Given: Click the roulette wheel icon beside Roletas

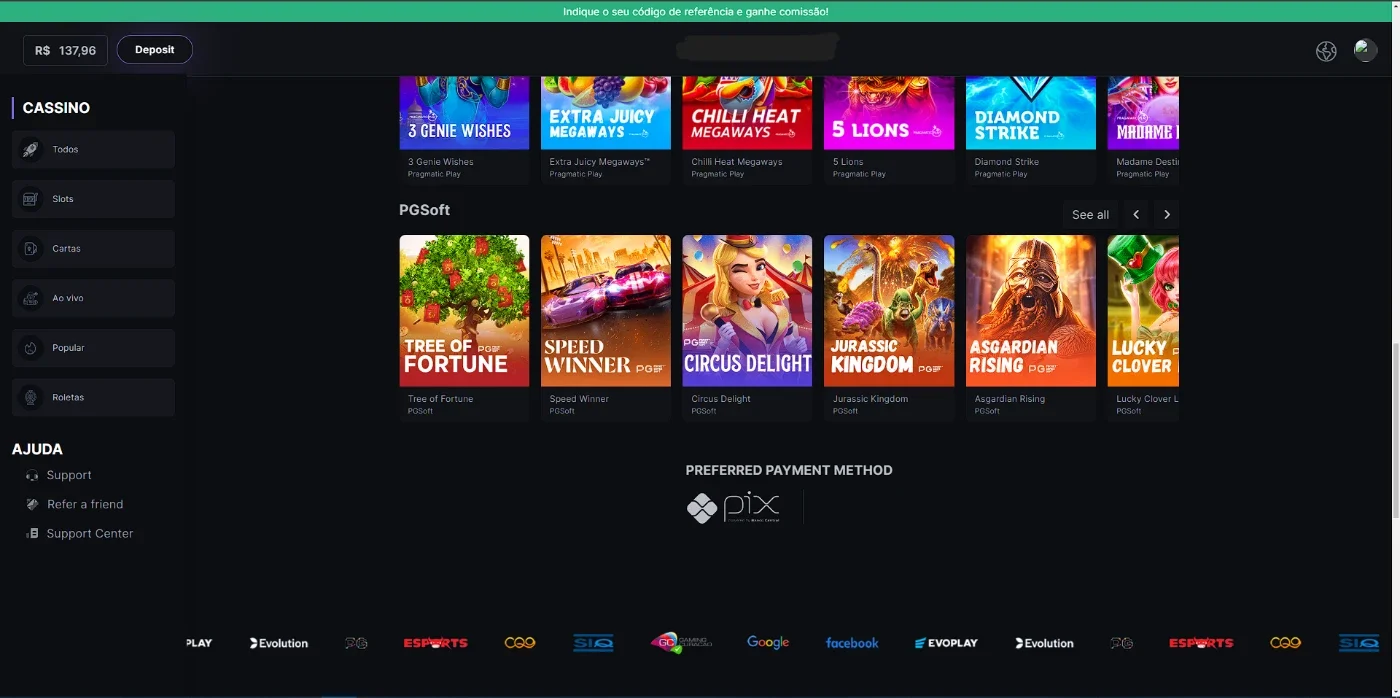Looking at the screenshot, I should click(31, 397).
